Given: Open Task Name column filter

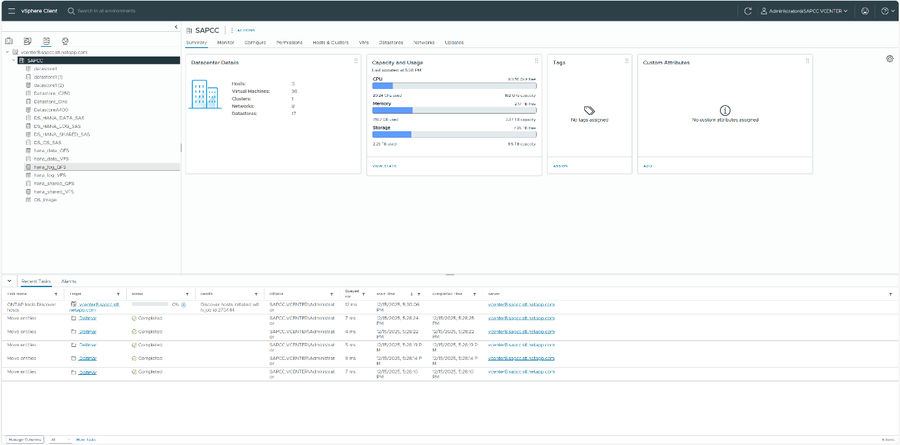Looking at the screenshot, I should tap(56, 293).
